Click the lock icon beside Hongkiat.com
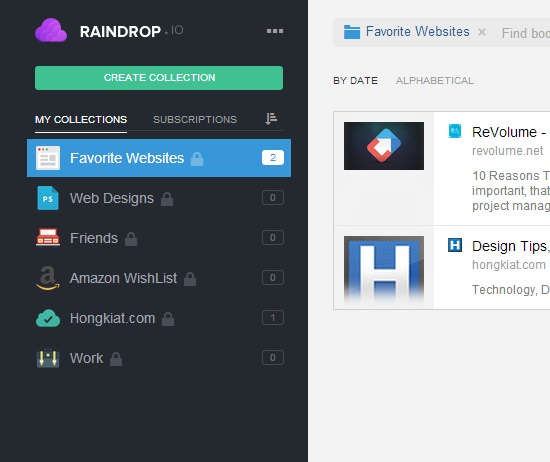The width and height of the screenshot is (550, 462). point(168,319)
